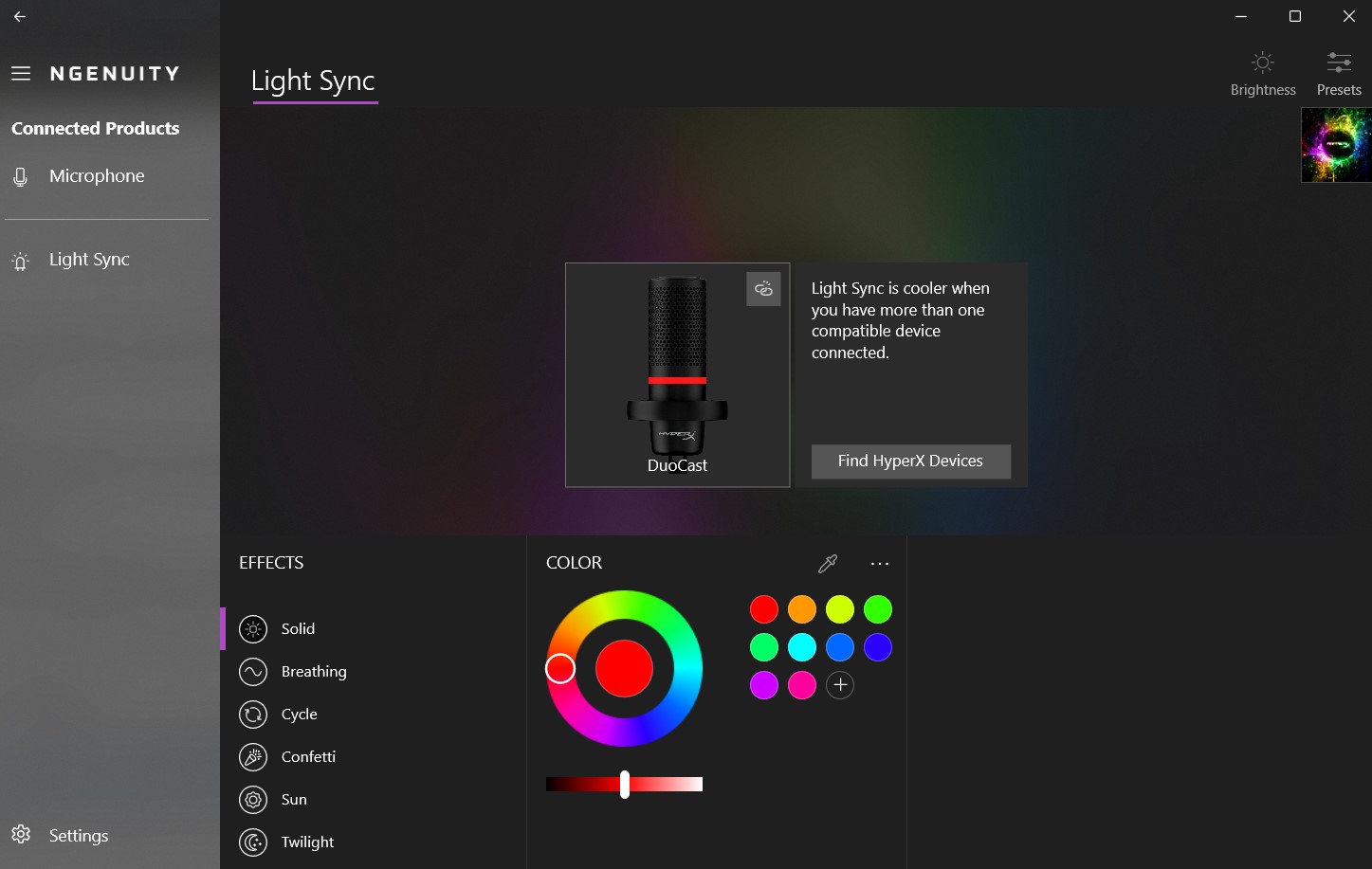
Task: Select the DuoCast microphone card
Action: [x=677, y=375]
